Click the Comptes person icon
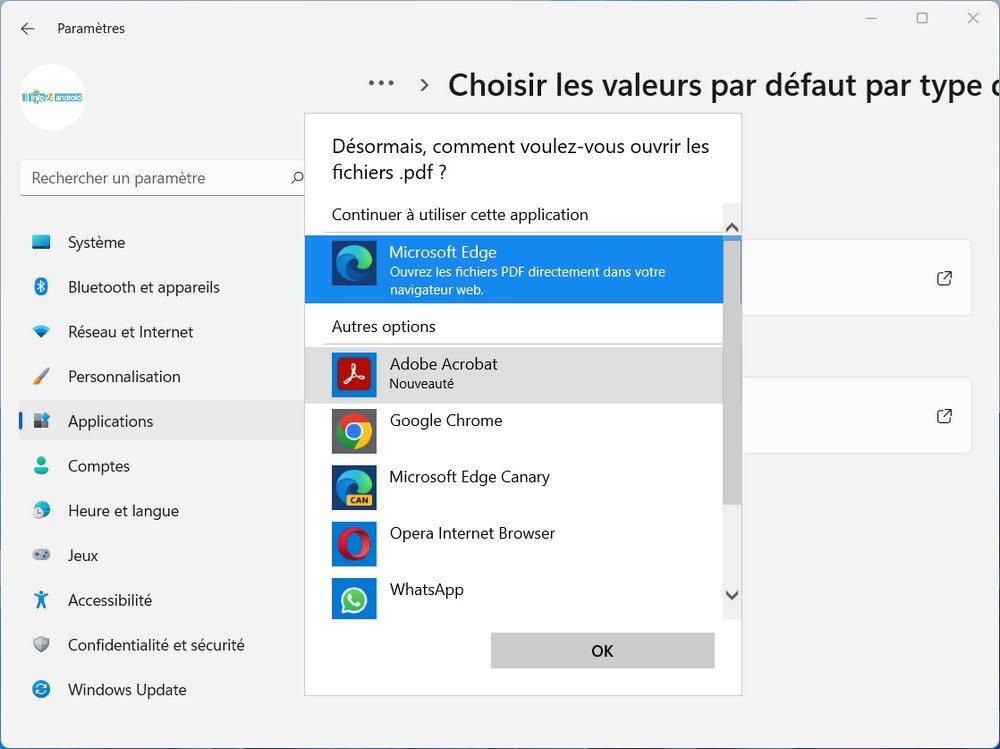Image resolution: width=1000 pixels, height=749 pixels. tap(41, 466)
